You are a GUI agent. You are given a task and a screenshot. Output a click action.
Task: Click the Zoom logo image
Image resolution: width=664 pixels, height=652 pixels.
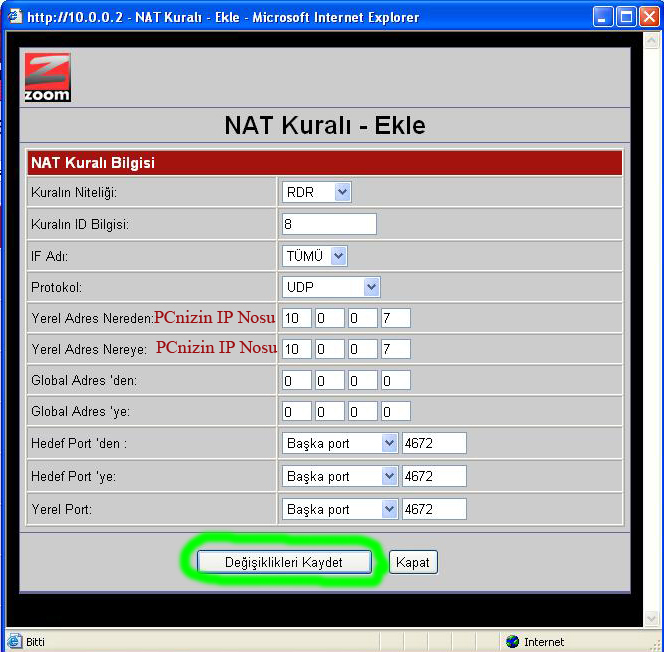tap(47, 77)
